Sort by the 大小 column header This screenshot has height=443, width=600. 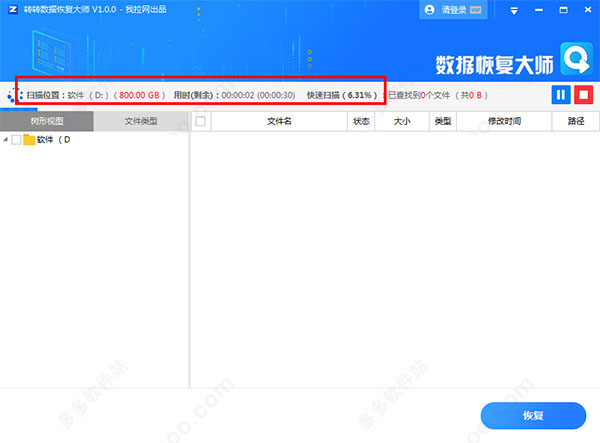(x=402, y=121)
